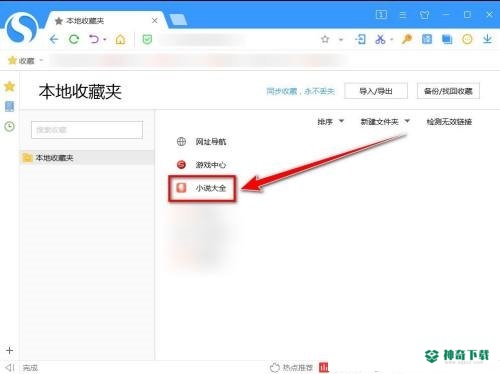Click the 导入/导出 button
This screenshot has width=500, height=374.
click(376, 91)
